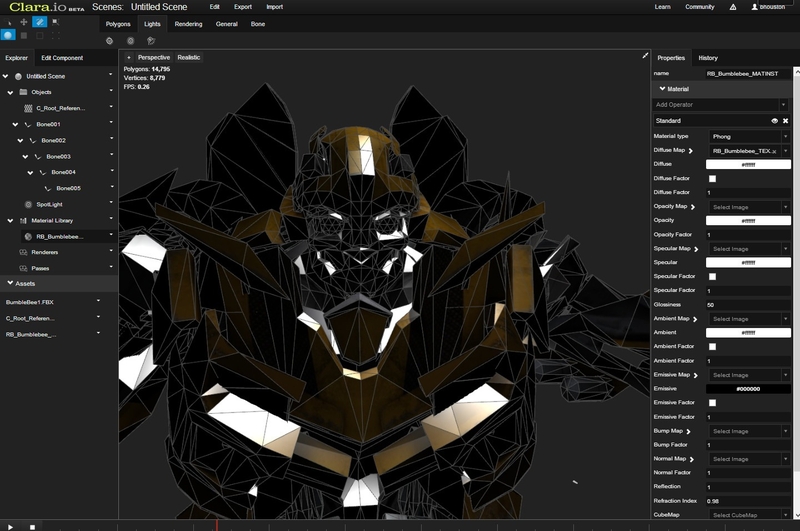Open the History tab

(707, 58)
